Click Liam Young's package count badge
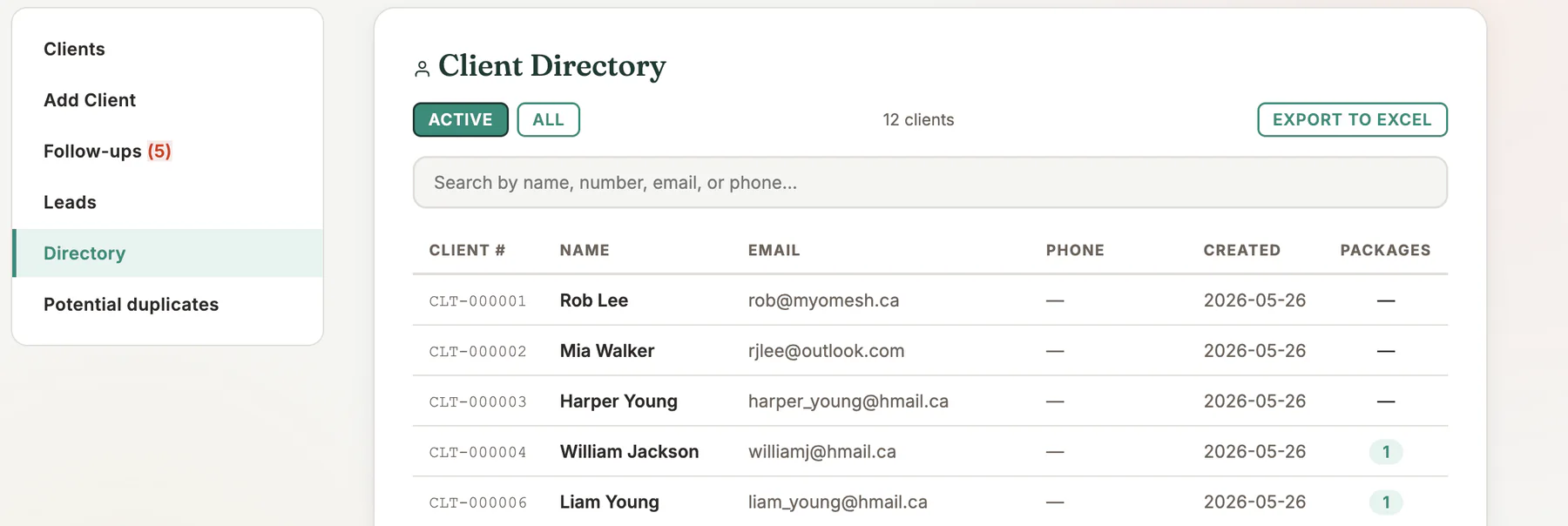The width and height of the screenshot is (1568, 526). click(x=1386, y=502)
